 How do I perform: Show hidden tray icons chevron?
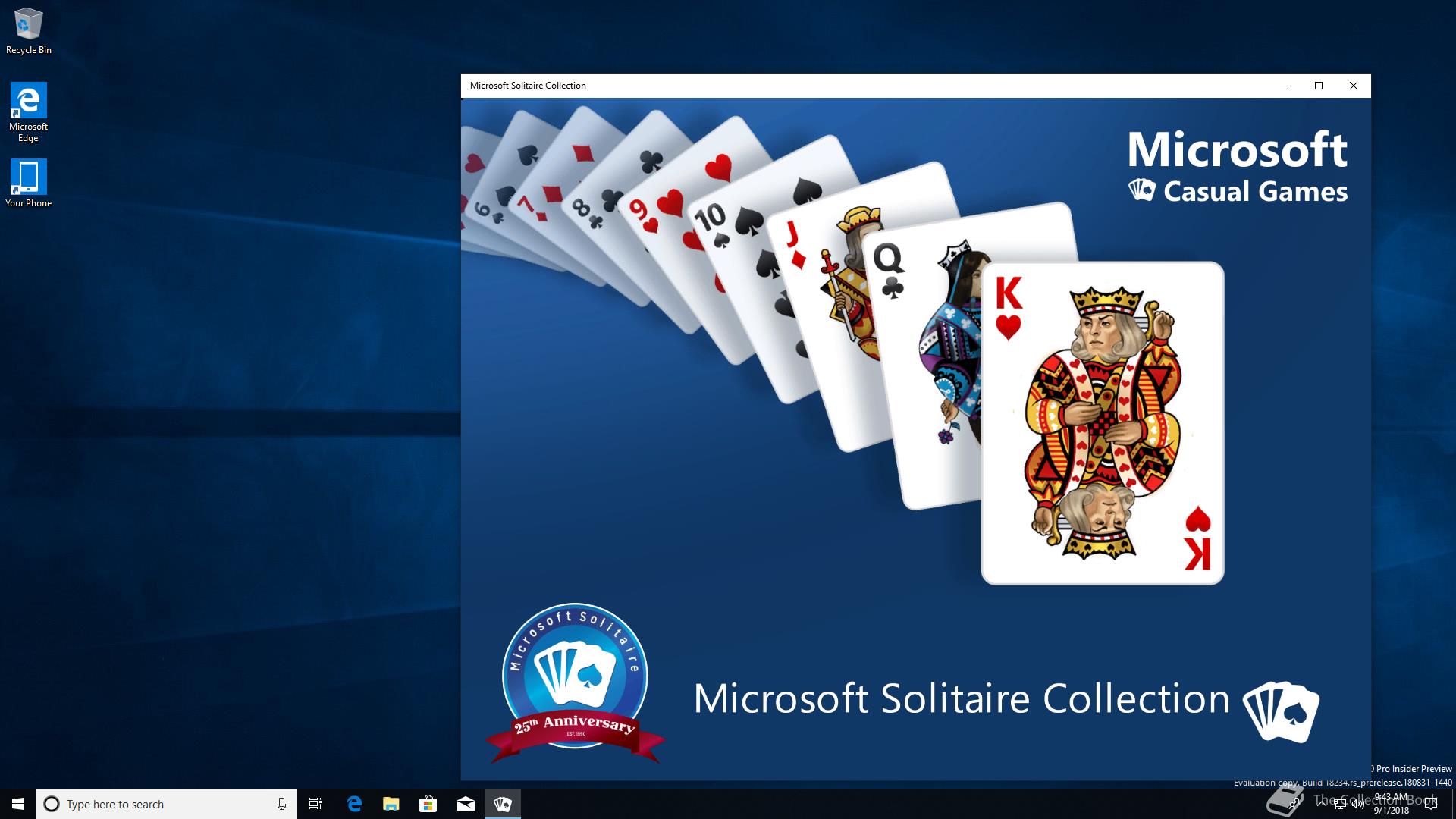[x=1323, y=804]
